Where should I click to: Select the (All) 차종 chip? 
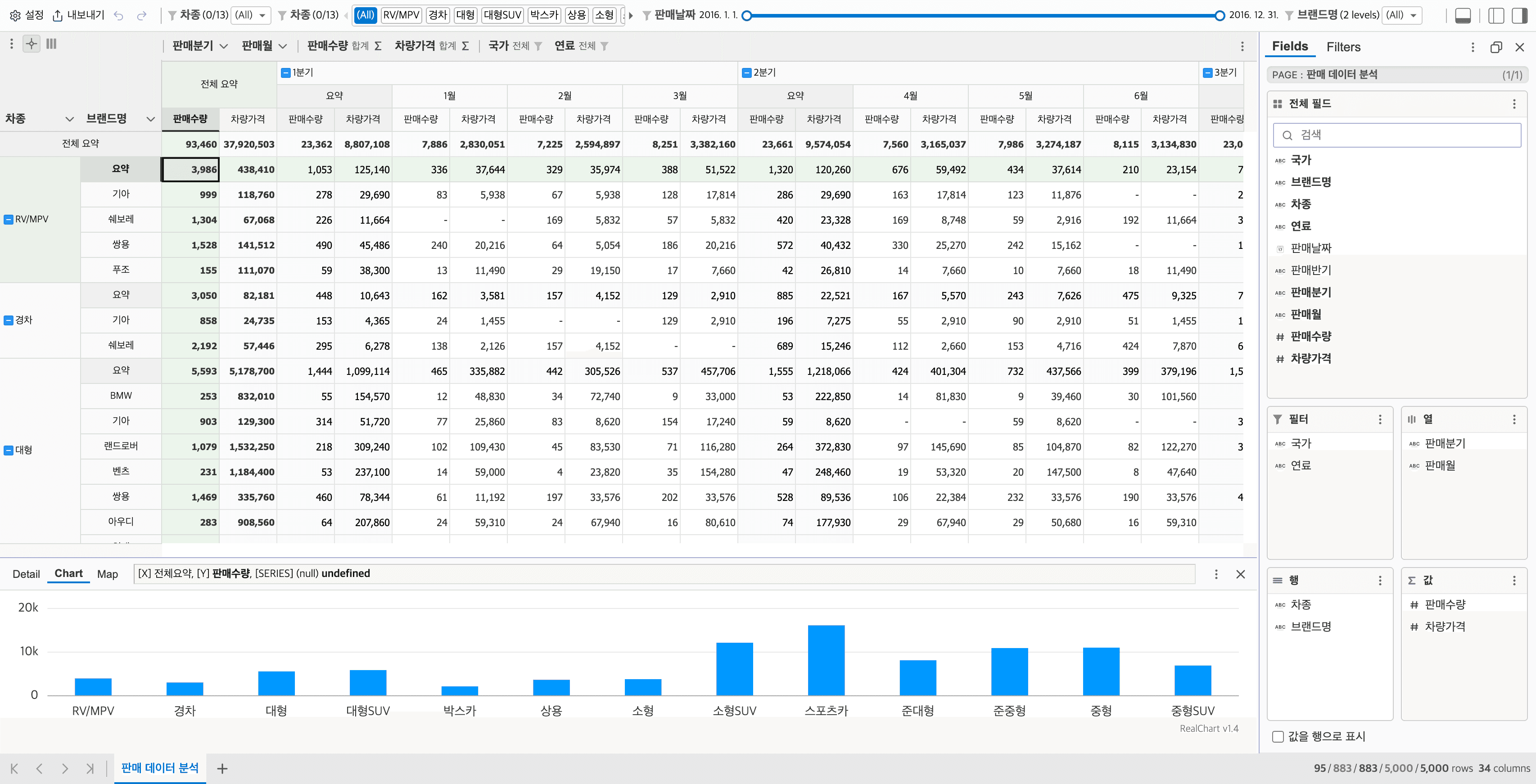pos(366,15)
